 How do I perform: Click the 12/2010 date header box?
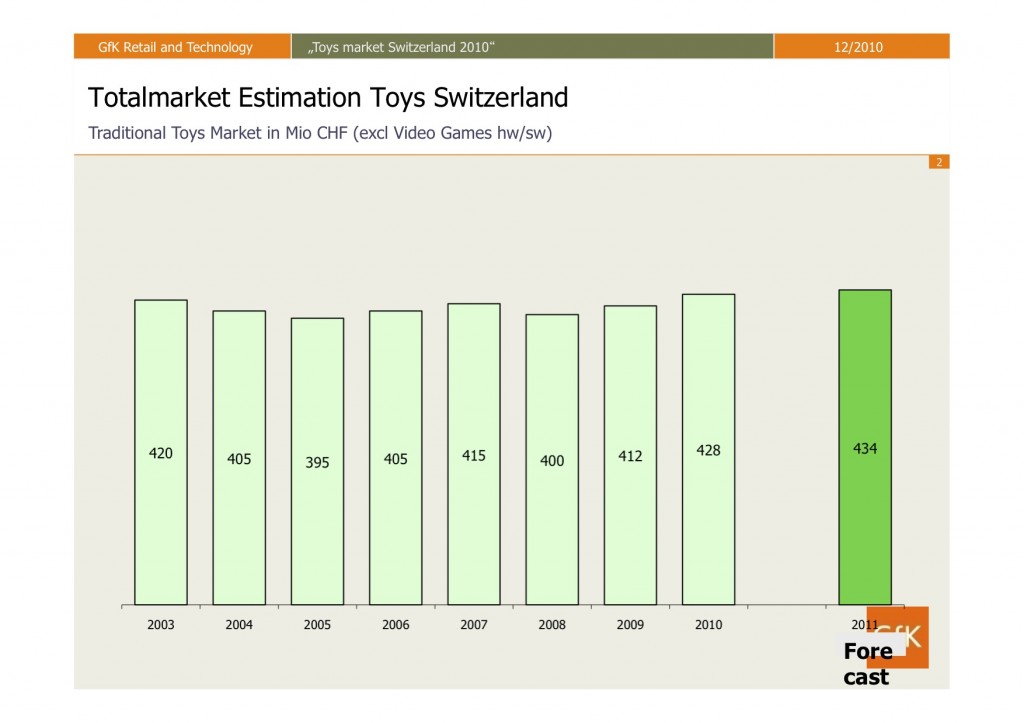coord(862,46)
